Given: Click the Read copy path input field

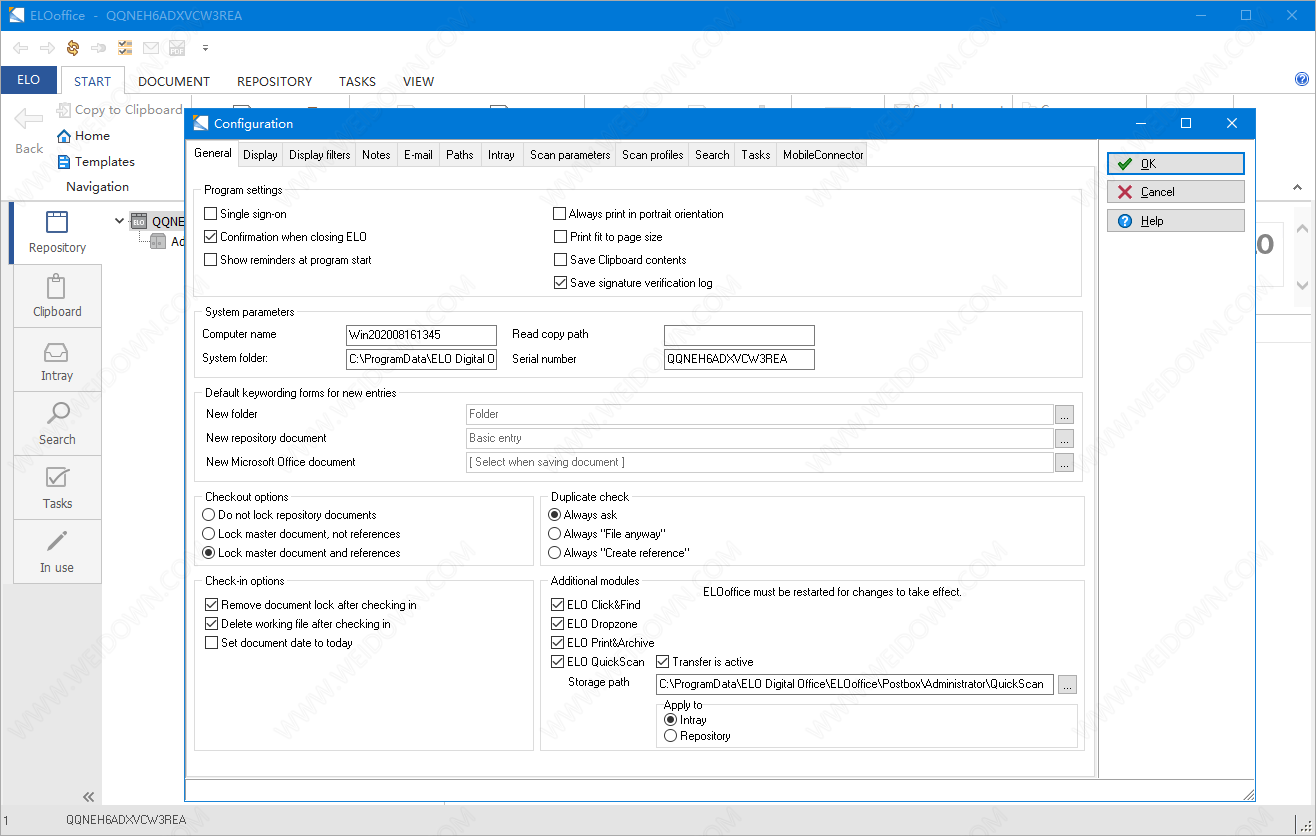Looking at the screenshot, I should pos(739,335).
